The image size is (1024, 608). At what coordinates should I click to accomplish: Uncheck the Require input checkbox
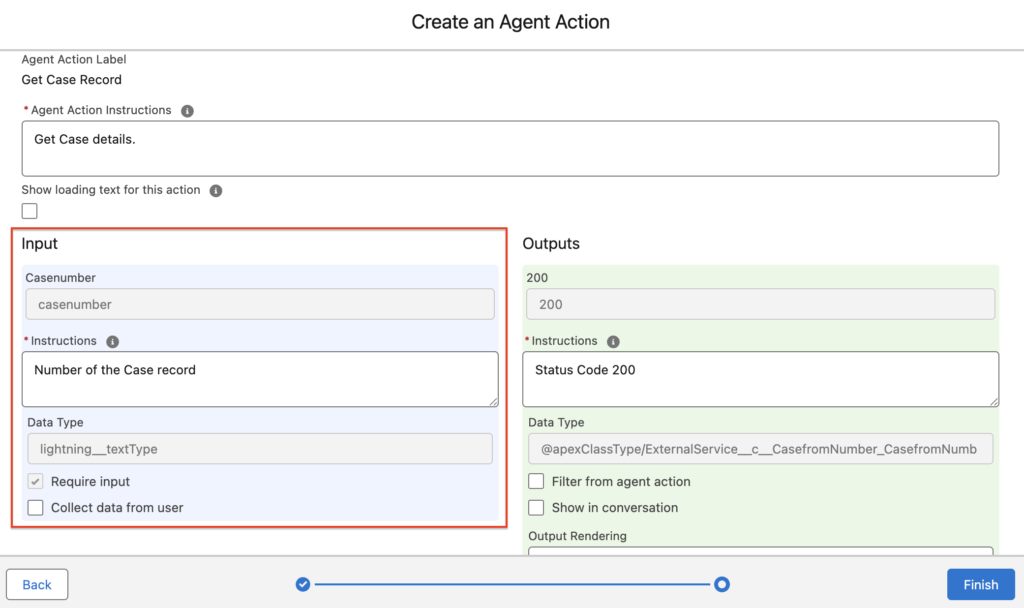34,481
